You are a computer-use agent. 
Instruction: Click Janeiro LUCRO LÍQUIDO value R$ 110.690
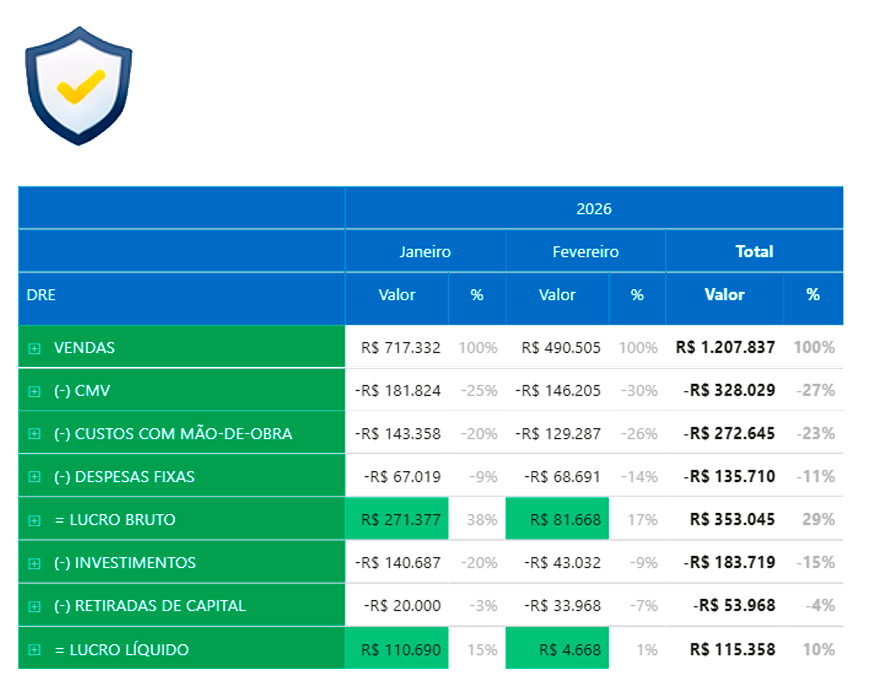pos(400,650)
